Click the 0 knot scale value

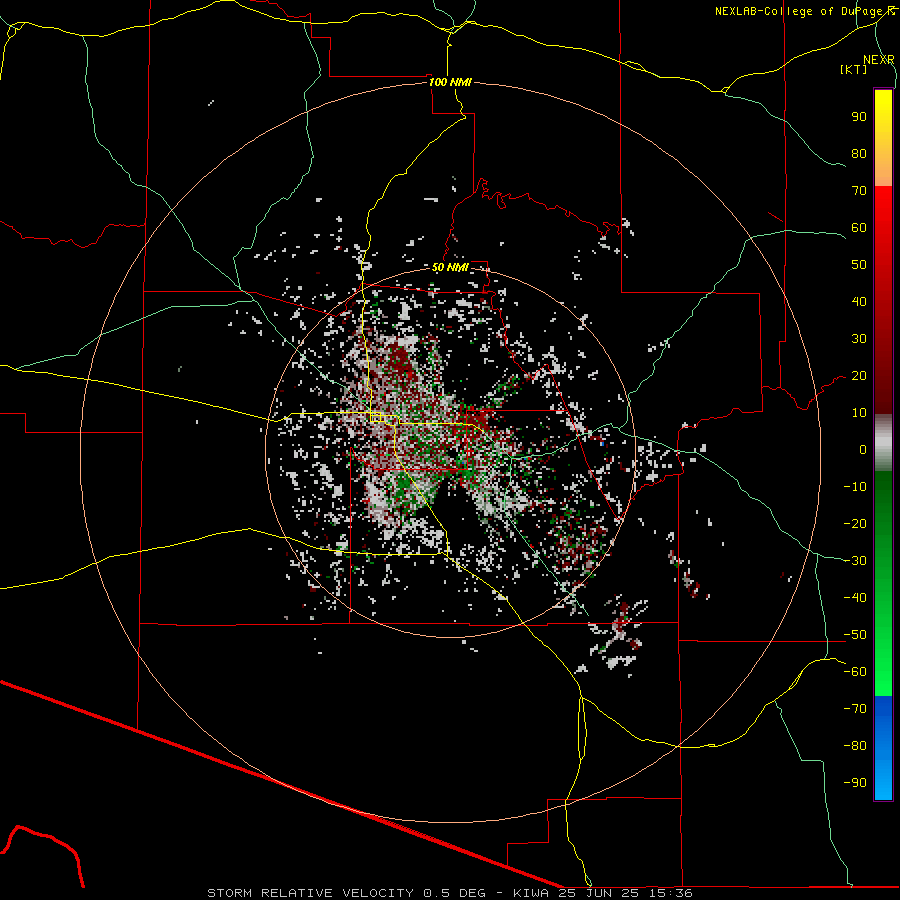pyautogui.click(x=863, y=449)
